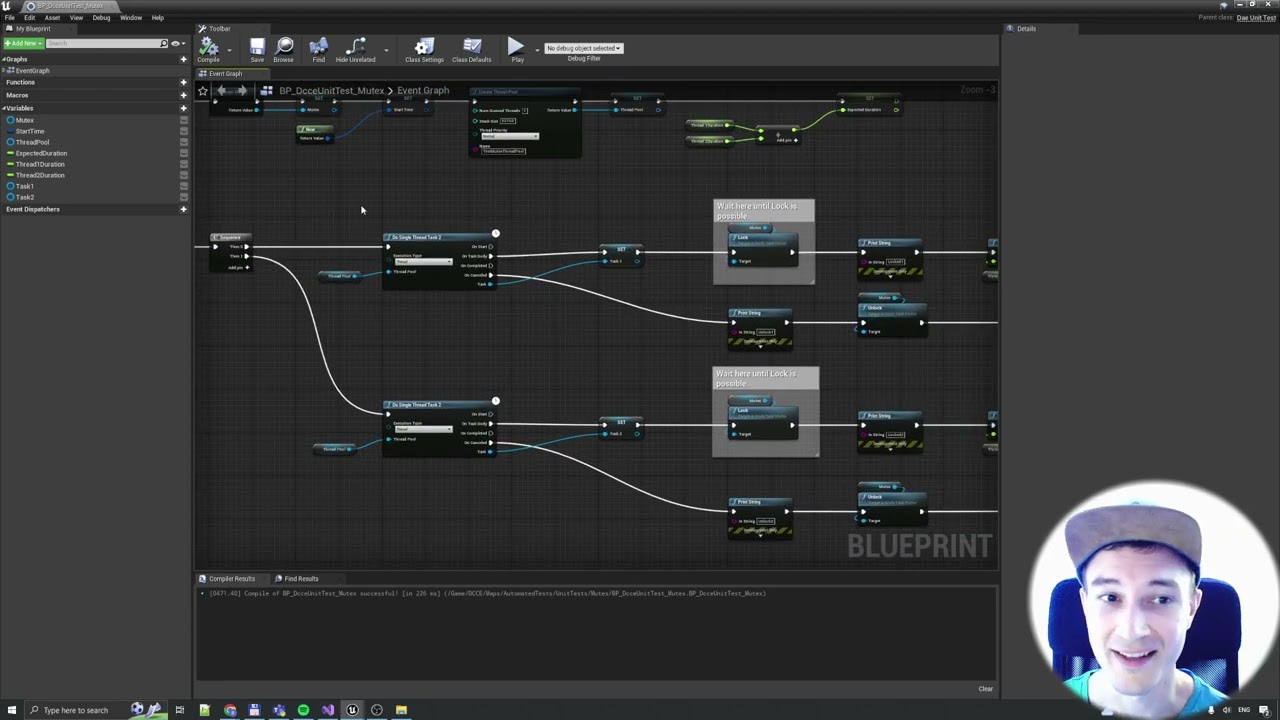Toggle editable eye for Task1 variable
The image size is (1280, 720).
(x=184, y=186)
